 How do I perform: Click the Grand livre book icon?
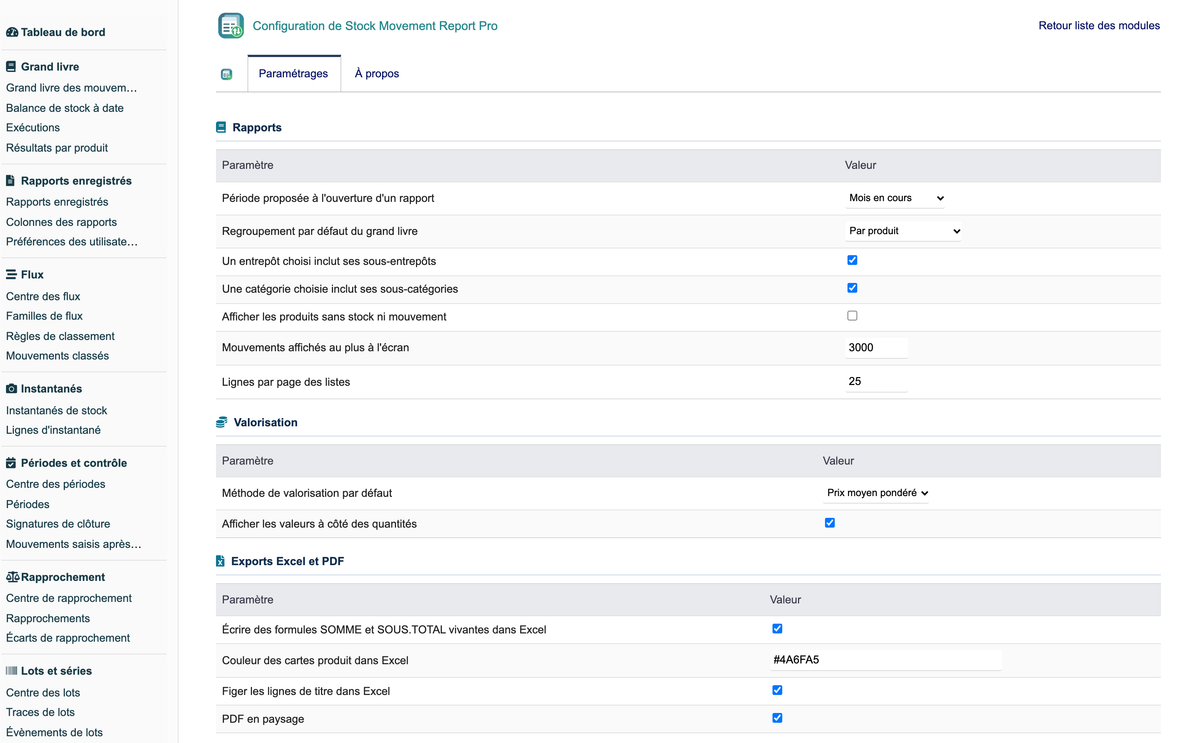coord(11,67)
